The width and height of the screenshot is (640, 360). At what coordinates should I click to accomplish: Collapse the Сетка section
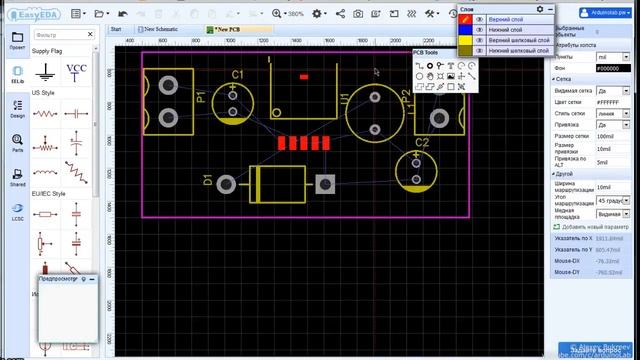(x=562, y=79)
